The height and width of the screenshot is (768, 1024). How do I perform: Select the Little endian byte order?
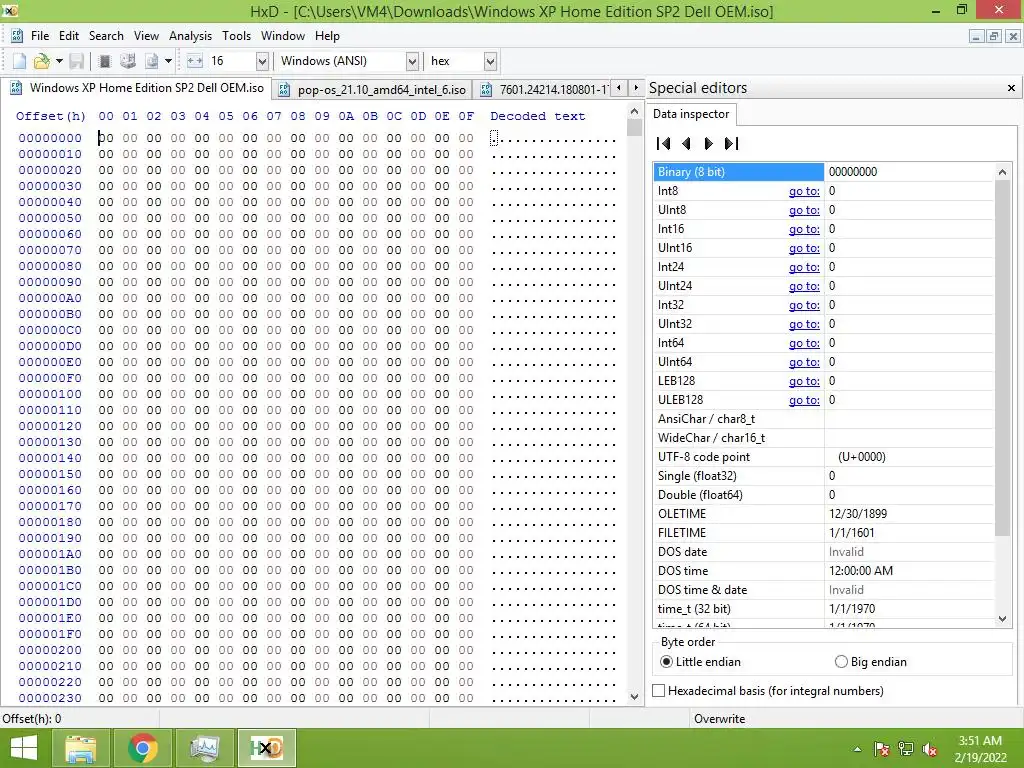pos(700,662)
